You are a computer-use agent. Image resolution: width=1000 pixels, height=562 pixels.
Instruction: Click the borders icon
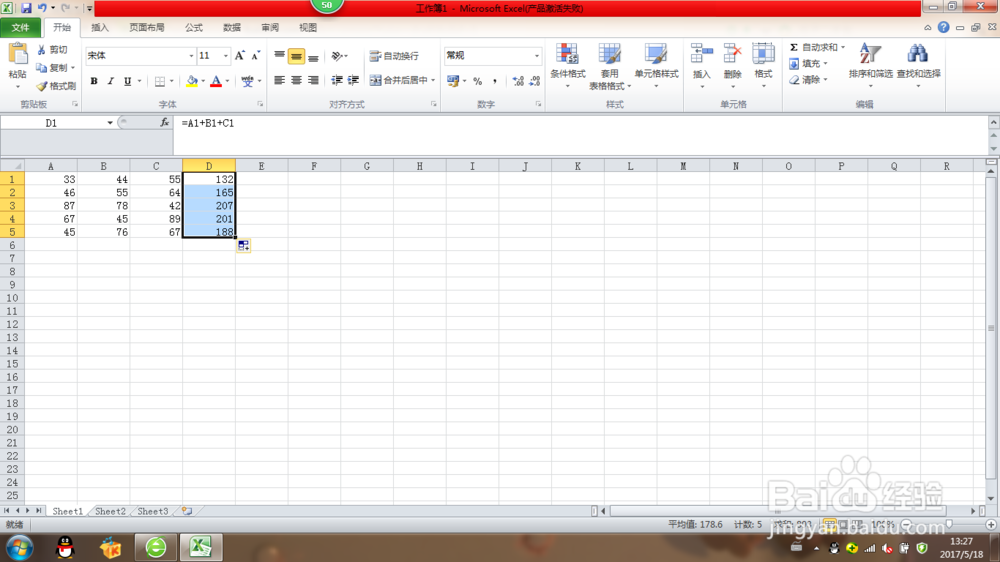(160, 81)
